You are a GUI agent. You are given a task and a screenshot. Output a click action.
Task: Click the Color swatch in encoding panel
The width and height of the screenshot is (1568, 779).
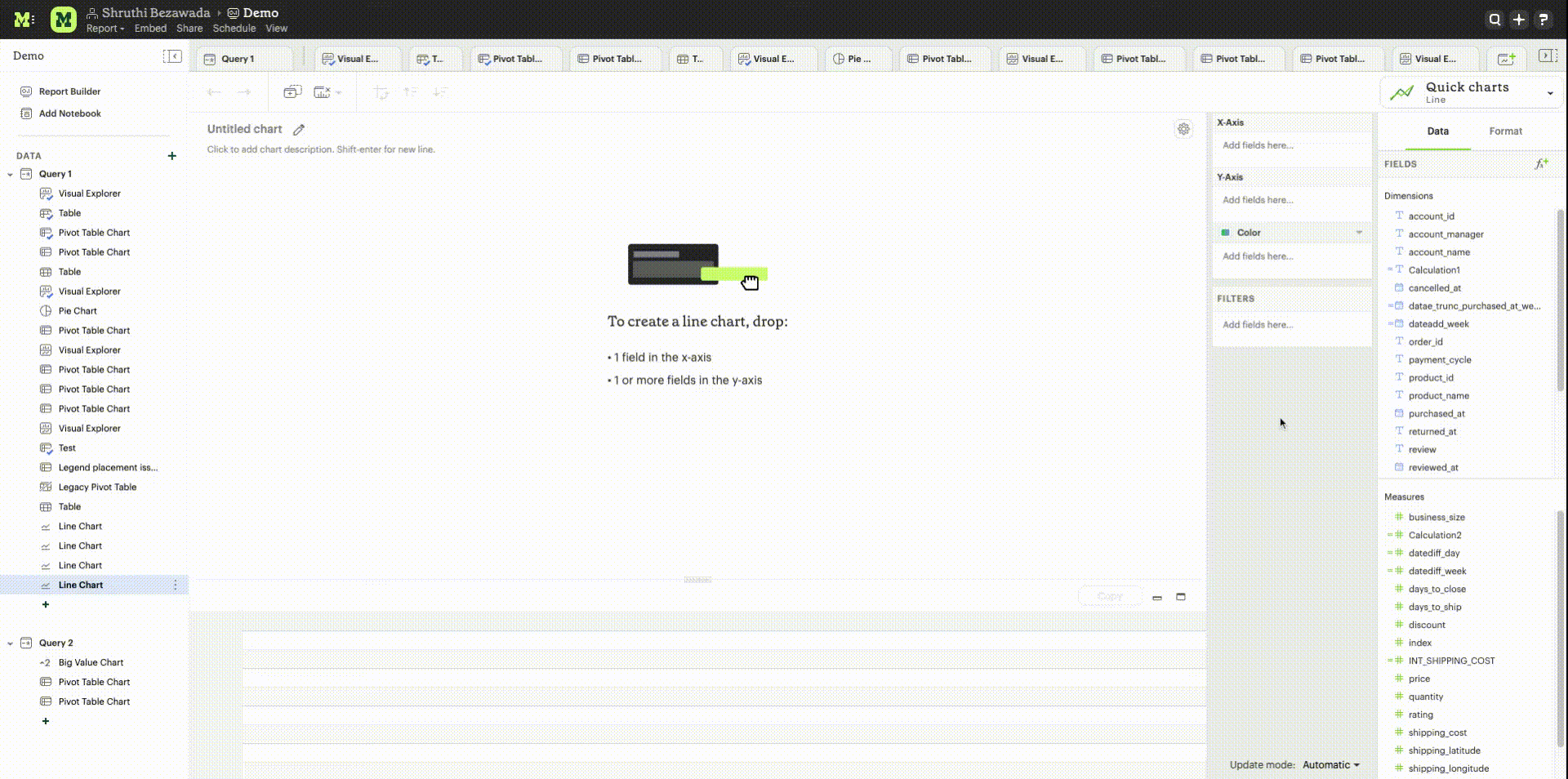click(1225, 233)
